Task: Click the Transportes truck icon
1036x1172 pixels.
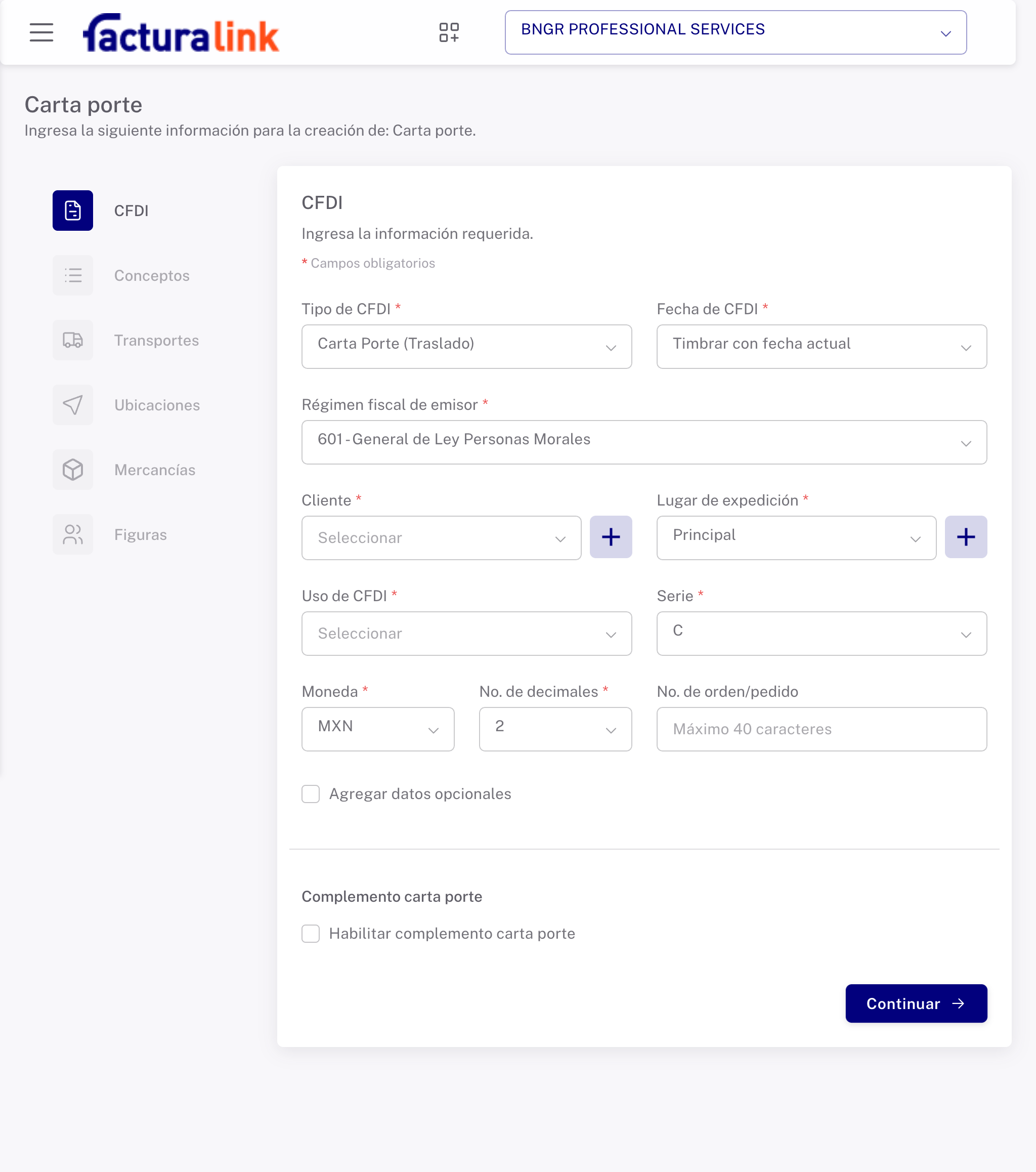Action: (73, 340)
